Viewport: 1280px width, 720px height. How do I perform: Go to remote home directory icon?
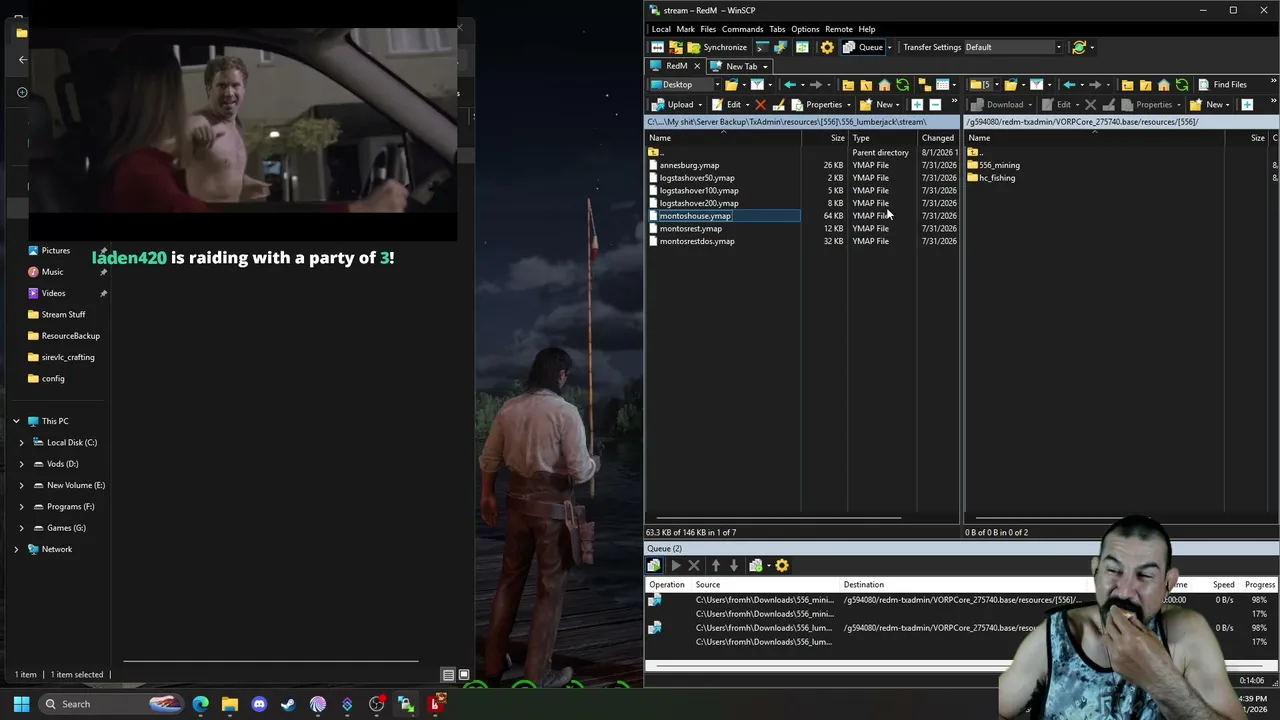pos(1163,85)
